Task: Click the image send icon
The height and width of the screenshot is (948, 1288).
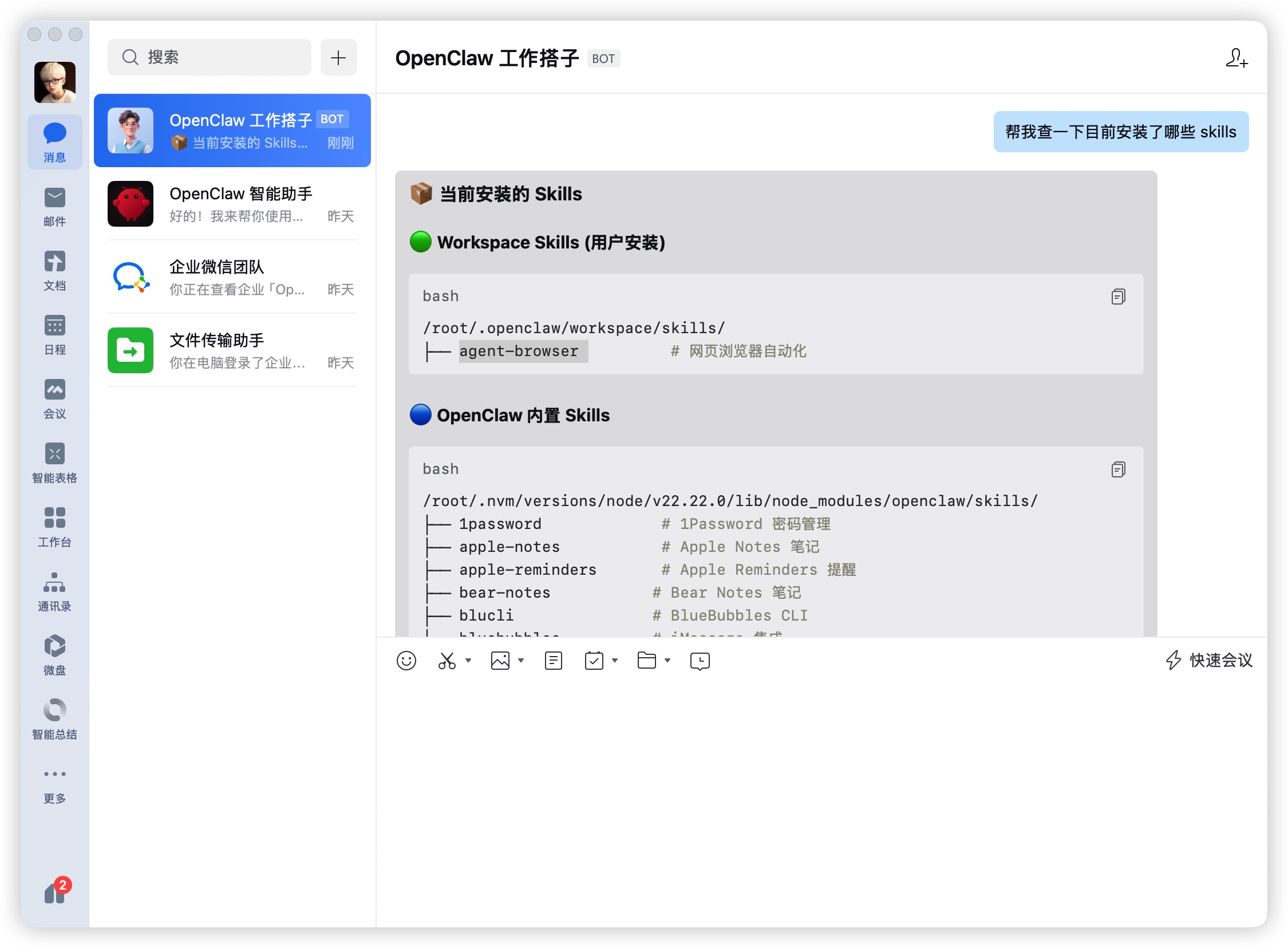Action: pos(500,661)
